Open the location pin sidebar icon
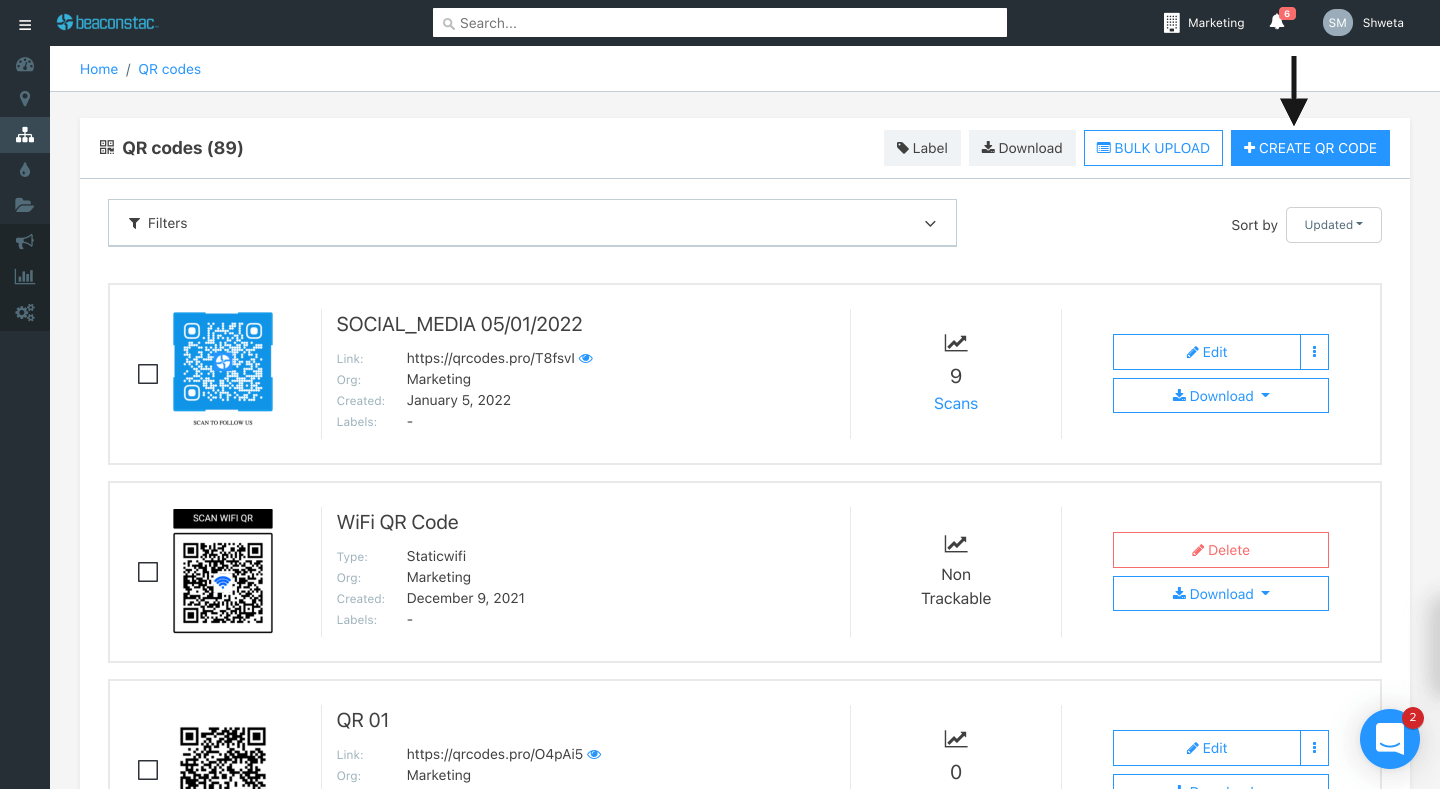Image resolution: width=1440 pixels, height=789 pixels. 25,99
